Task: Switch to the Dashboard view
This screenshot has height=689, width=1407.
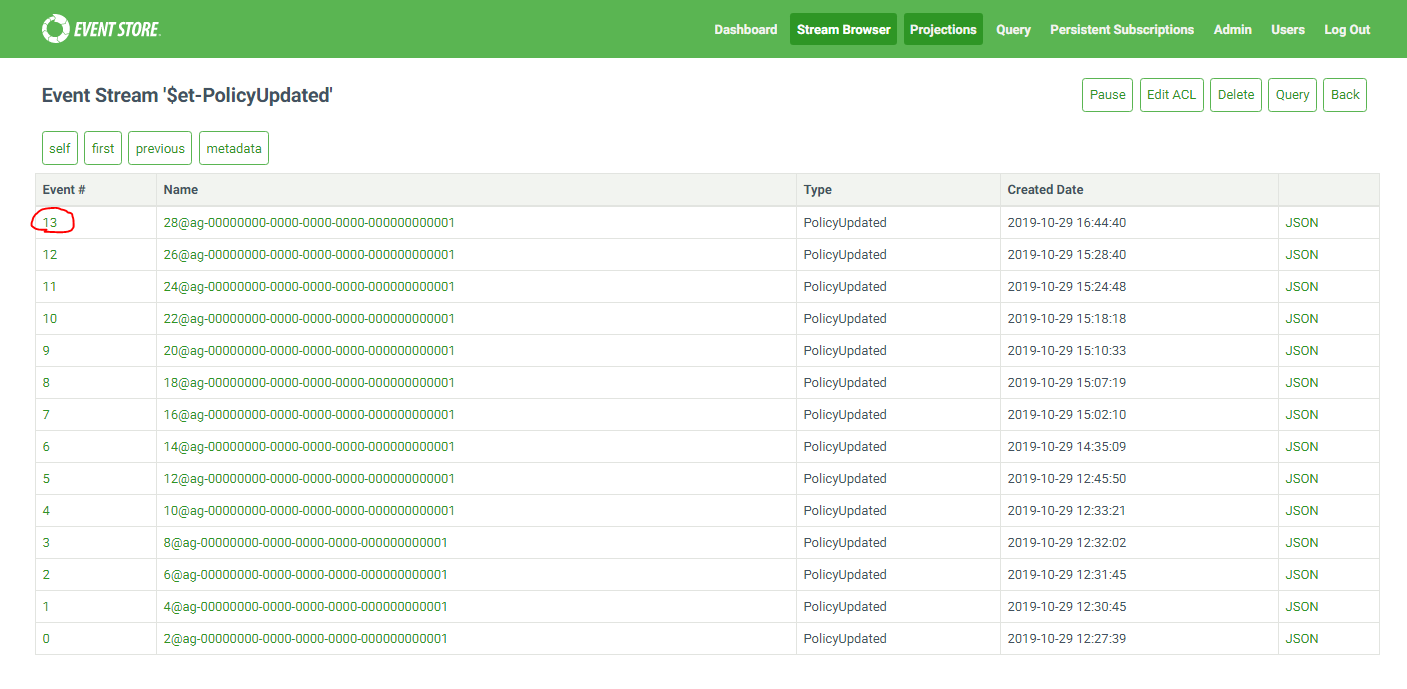Action: coord(746,29)
